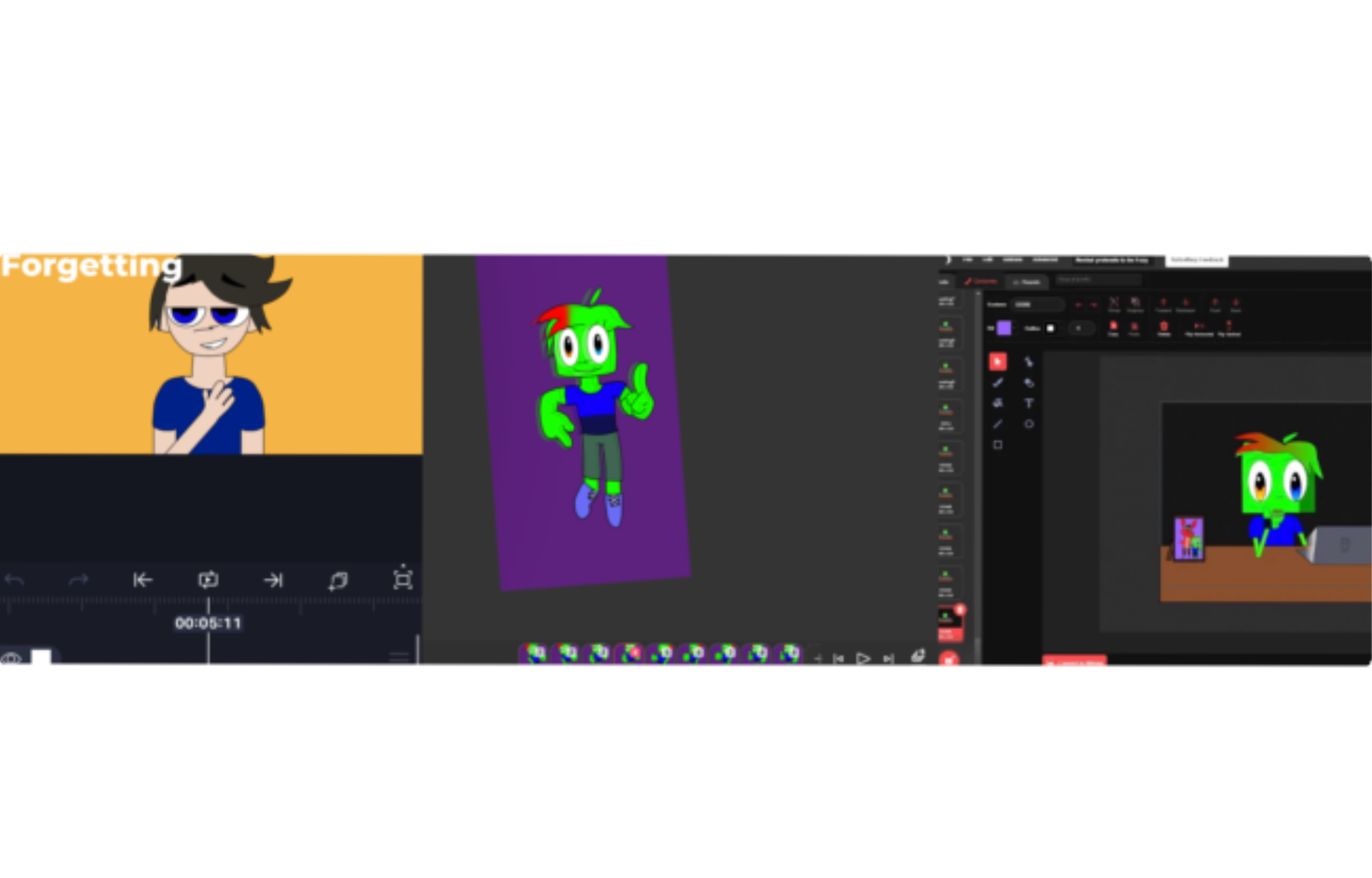Screen dimensions: 1372x878
Task: Open the Edit menu
Action: (x=987, y=260)
